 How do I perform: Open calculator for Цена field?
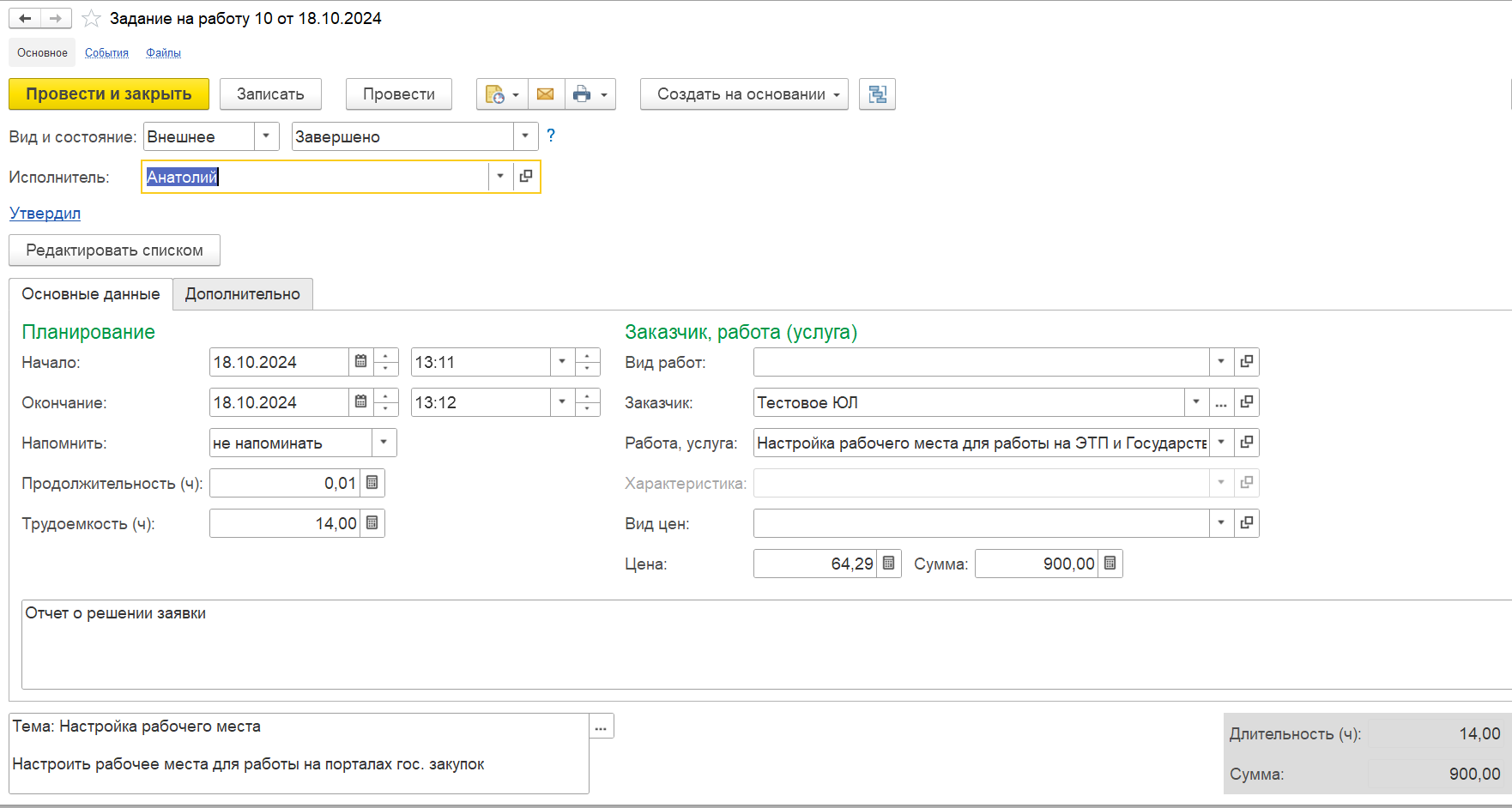(x=889, y=564)
